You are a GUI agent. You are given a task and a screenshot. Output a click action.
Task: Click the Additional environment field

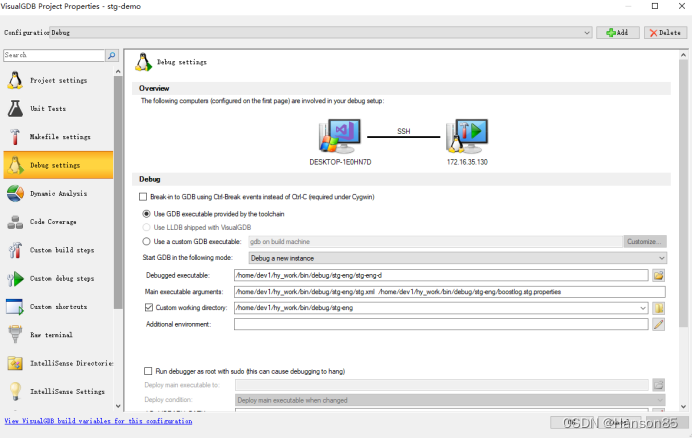click(x=441, y=324)
